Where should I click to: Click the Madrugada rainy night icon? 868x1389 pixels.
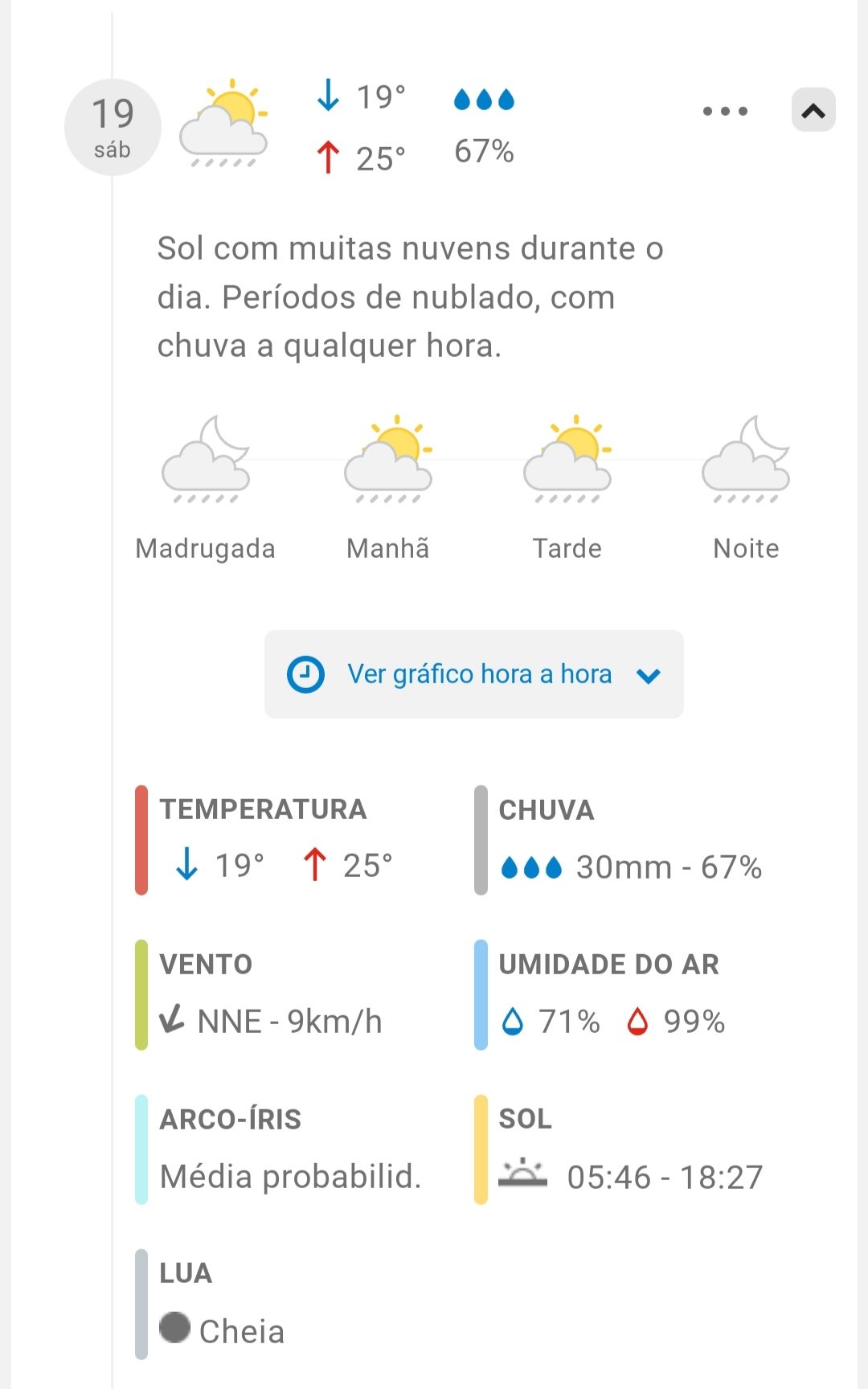206,460
